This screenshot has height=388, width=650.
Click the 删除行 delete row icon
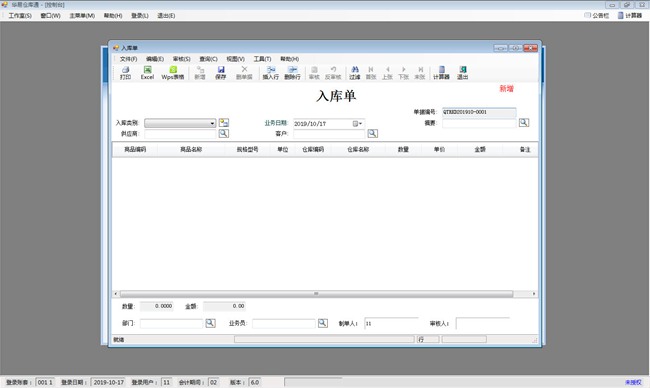coord(292,73)
